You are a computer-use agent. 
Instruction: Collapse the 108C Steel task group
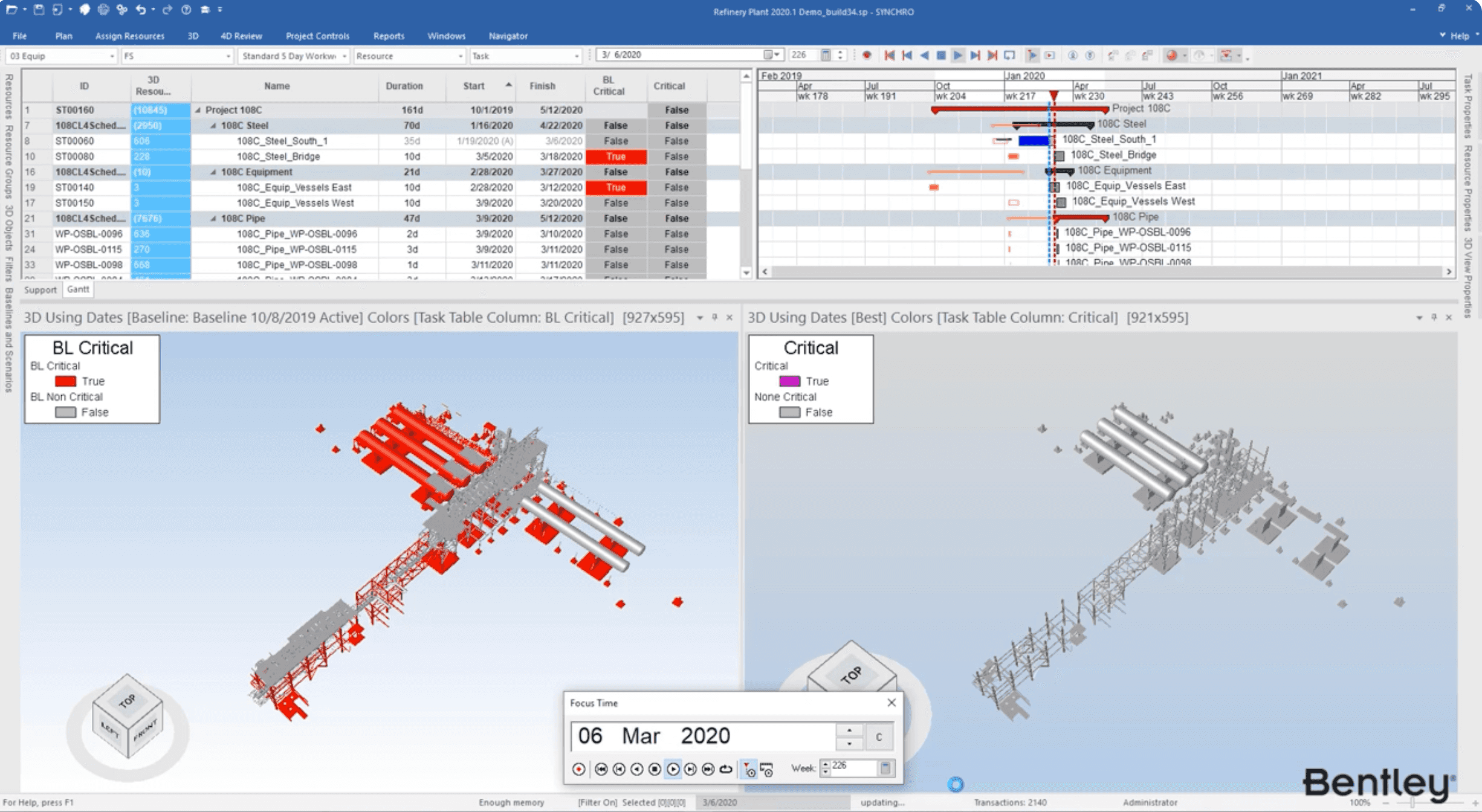tap(213, 126)
